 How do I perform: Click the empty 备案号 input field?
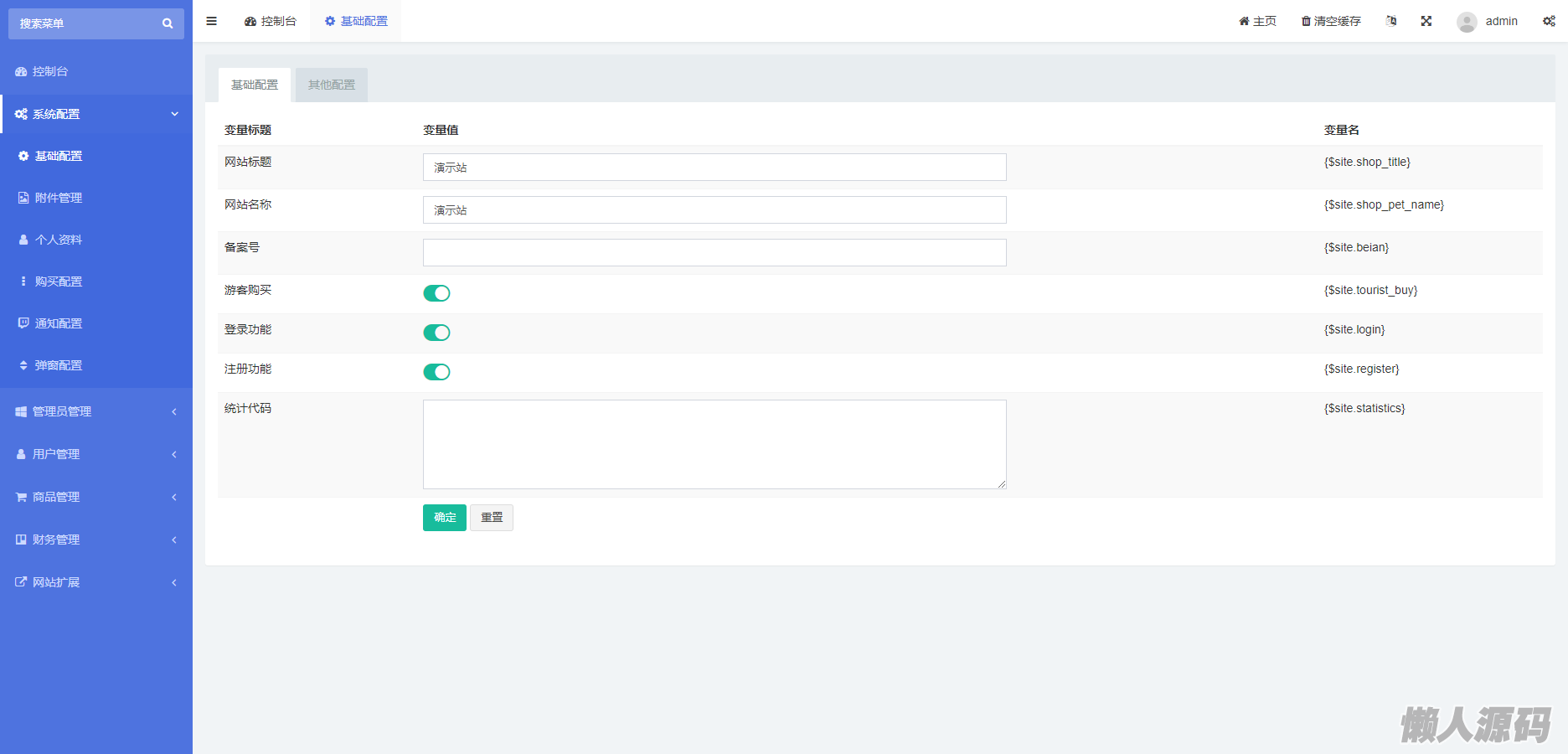click(x=714, y=253)
